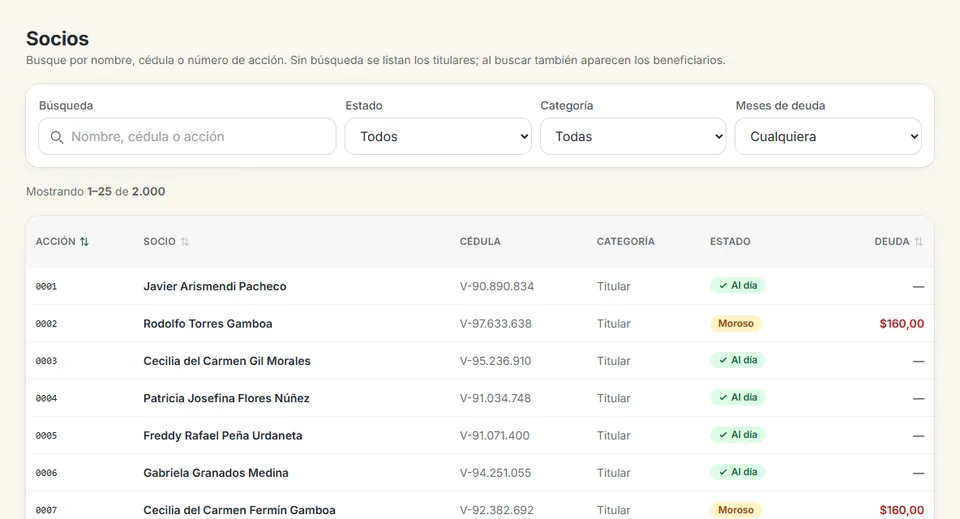The height and width of the screenshot is (519, 960).
Task: Open socio Gabriela Granados Medina
Action: pyautogui.click(x=216, y=473)
